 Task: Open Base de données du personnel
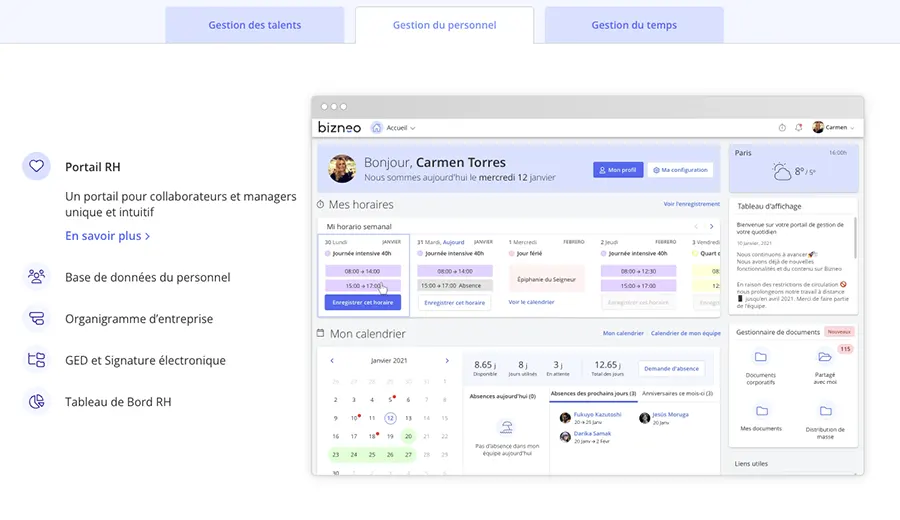148,277
